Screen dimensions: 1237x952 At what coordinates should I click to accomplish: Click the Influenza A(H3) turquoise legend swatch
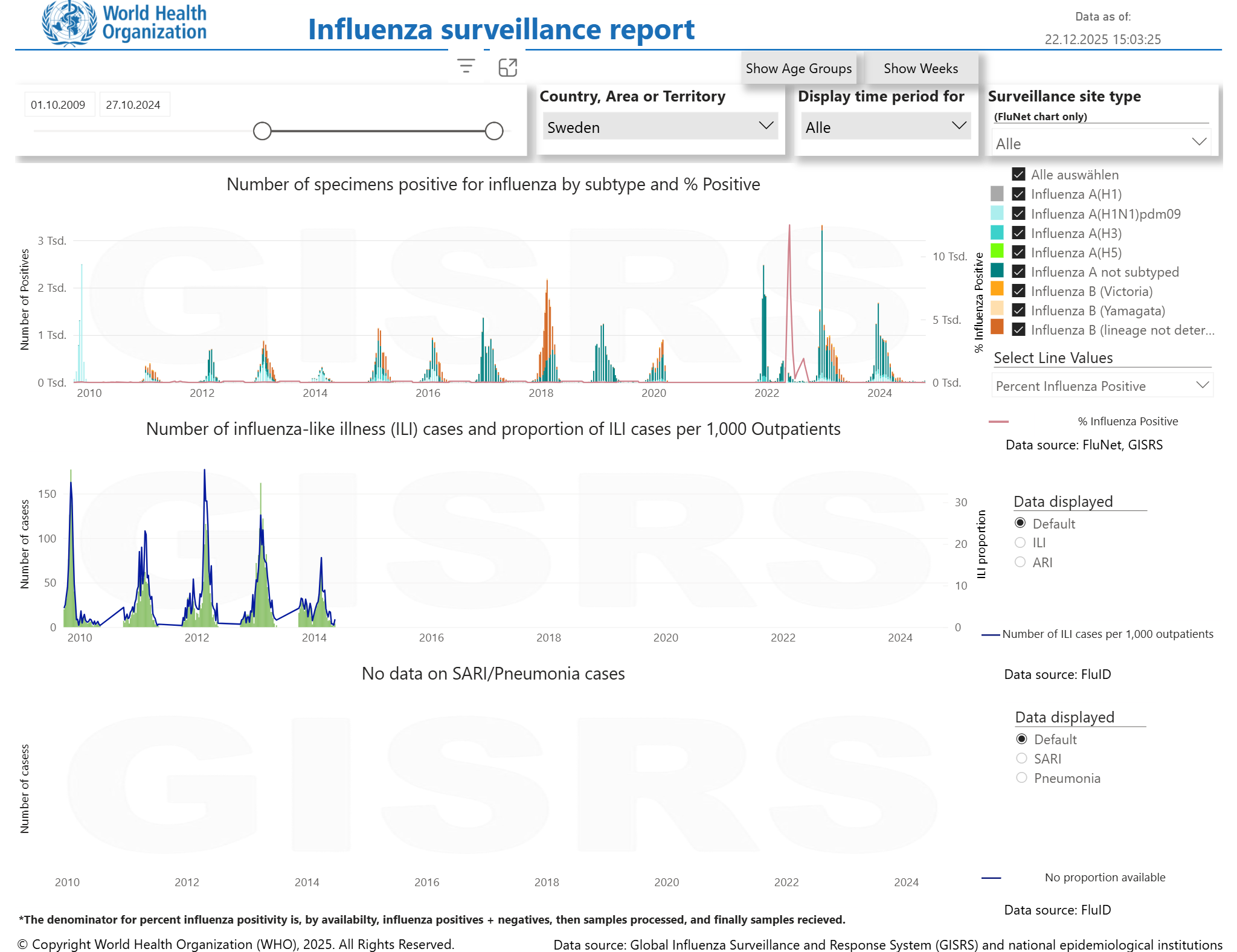click(x=997, y=233)
